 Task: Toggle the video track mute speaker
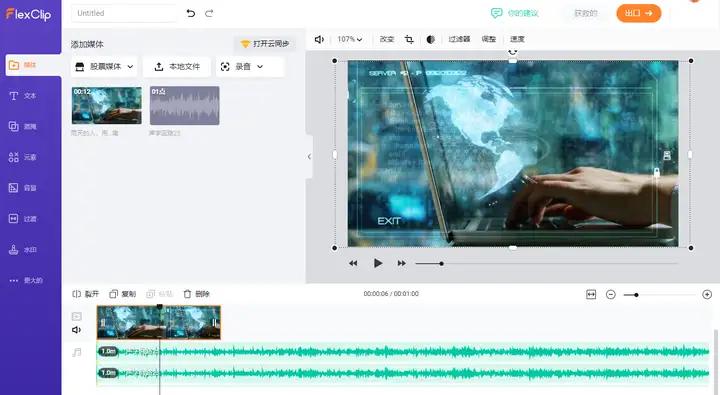click(x=76, y=330)
